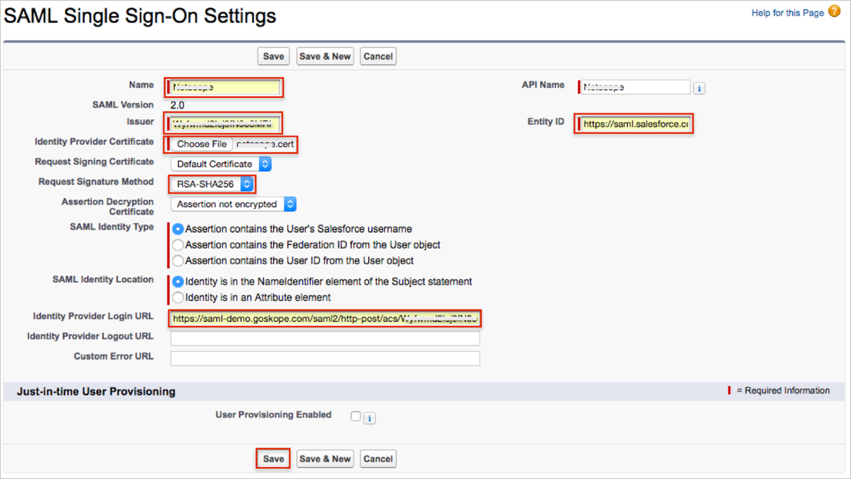Select Assertion contains the User ID option
The image size is (851, 479).
(x=178, y=261)
